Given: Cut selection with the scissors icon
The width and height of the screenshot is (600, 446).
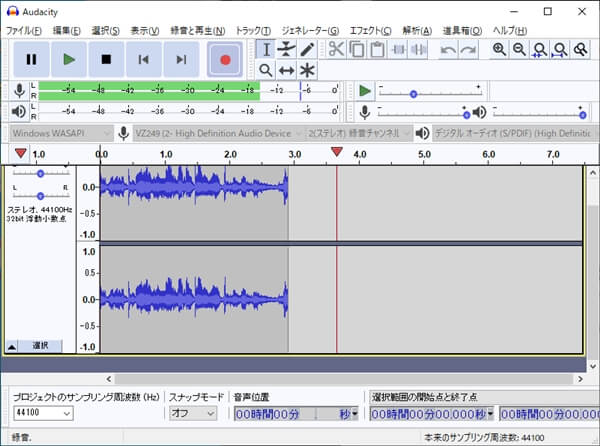Looking at the screenshot, I should (336, 49).
